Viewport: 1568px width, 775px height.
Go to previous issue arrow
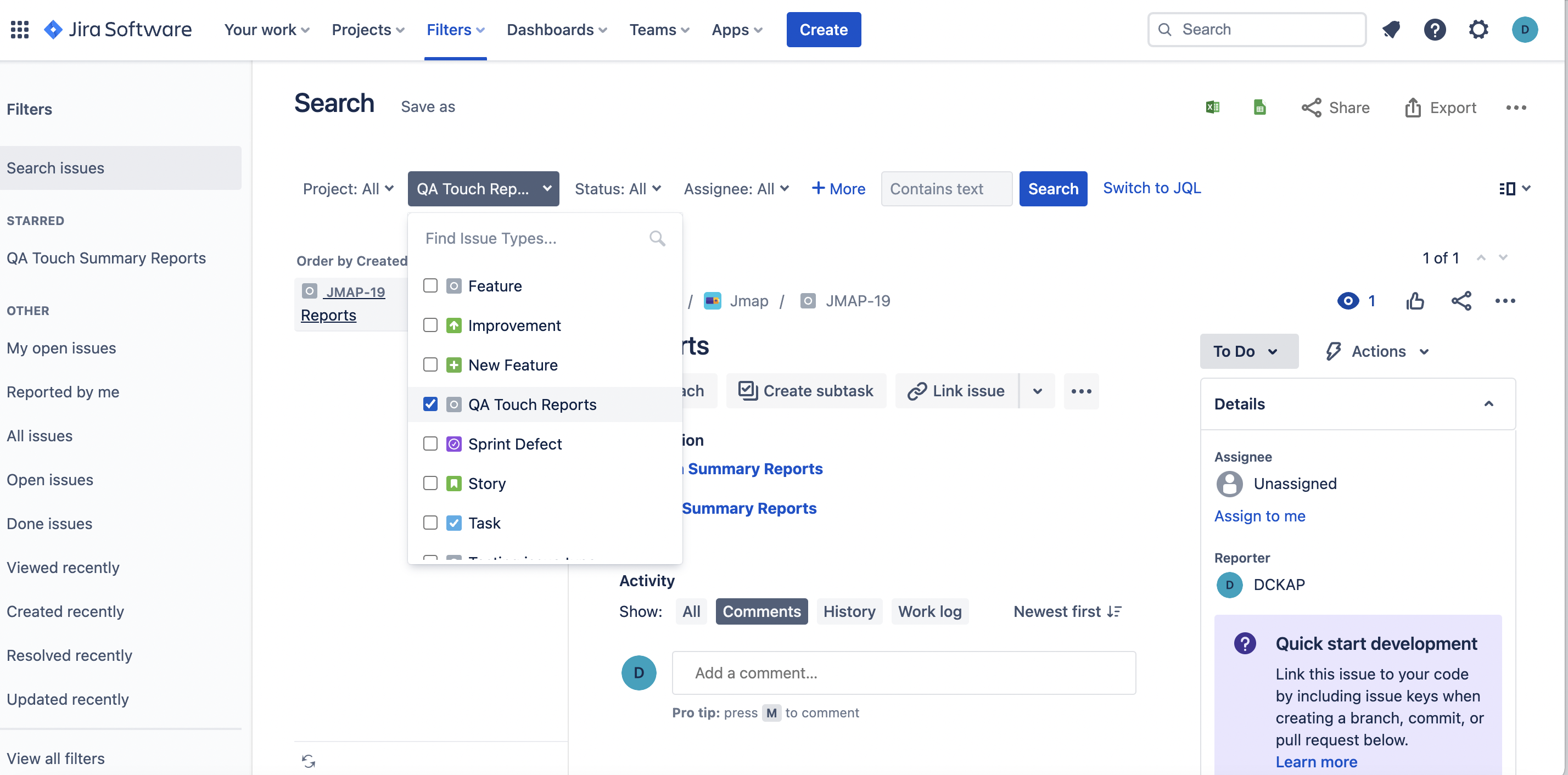[1481, 258]
